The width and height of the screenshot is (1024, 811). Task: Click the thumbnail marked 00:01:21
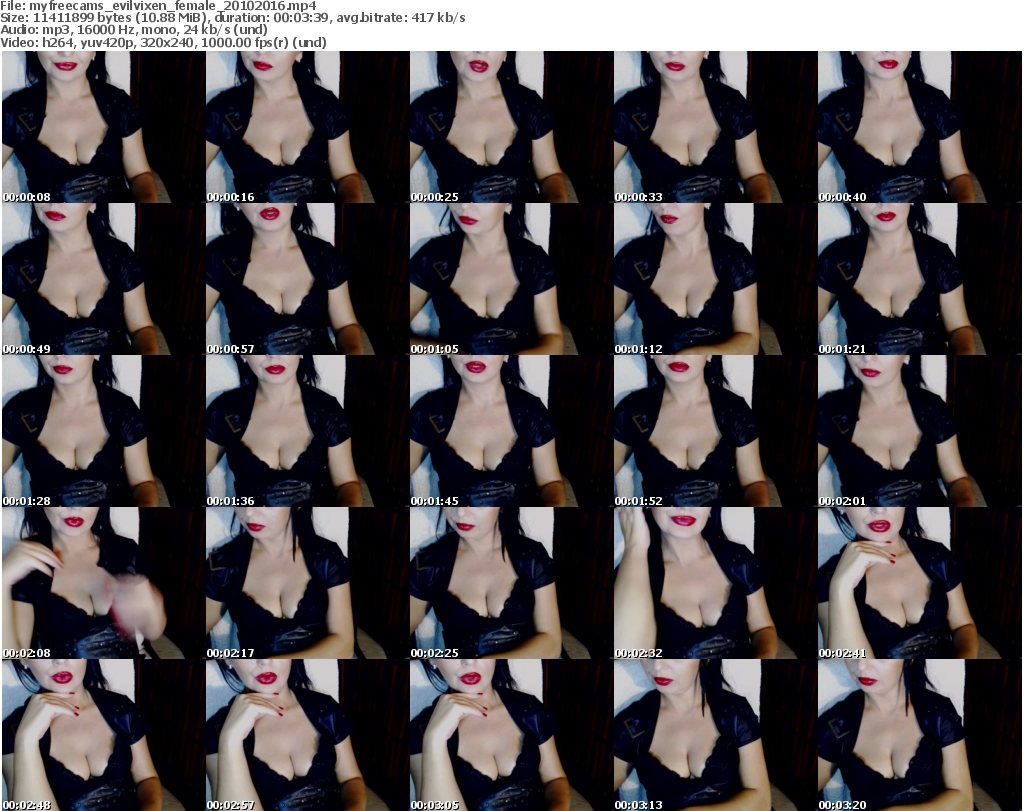(x=918, y=279)
